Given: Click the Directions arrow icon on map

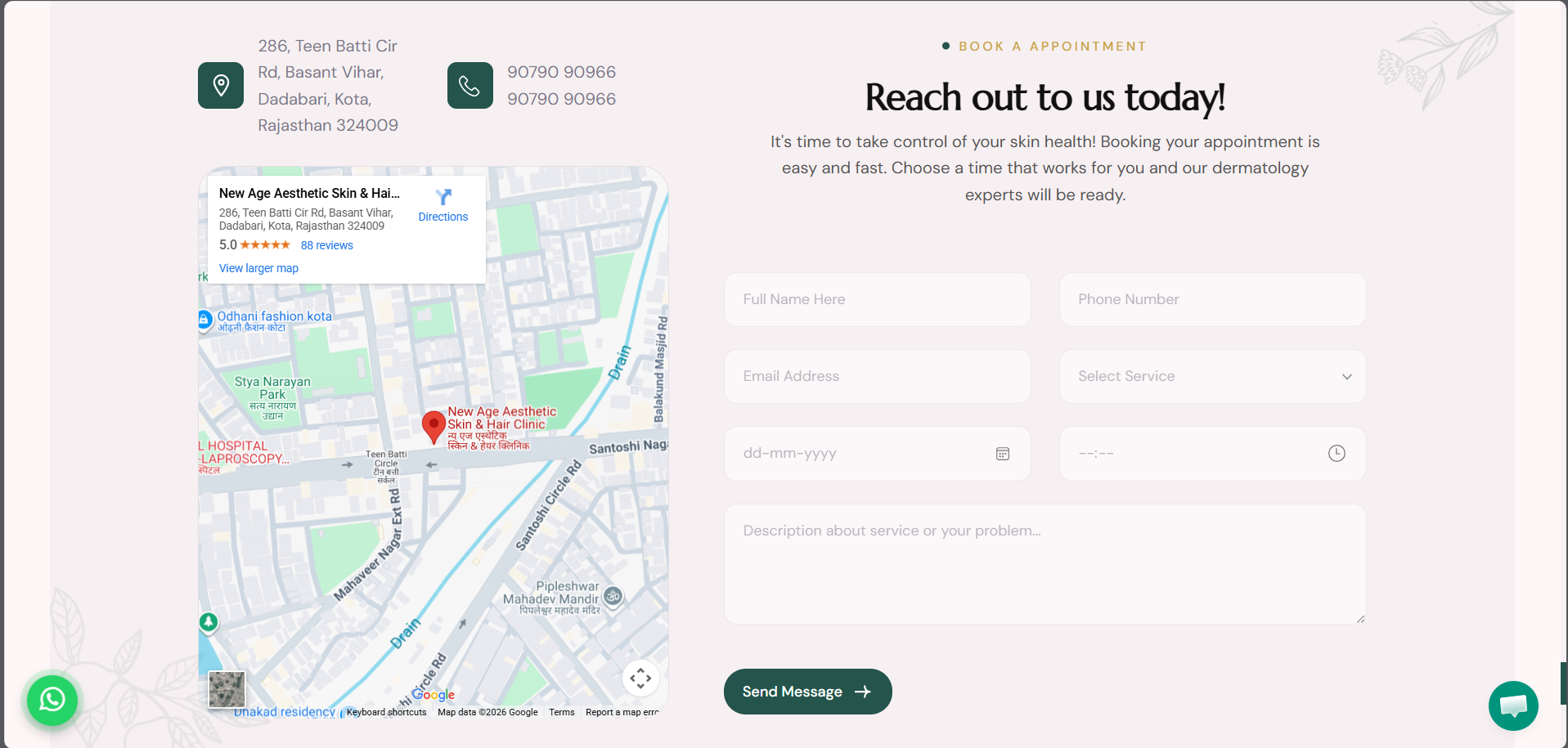Looking at the screenshot, I should tap(443, 197).
